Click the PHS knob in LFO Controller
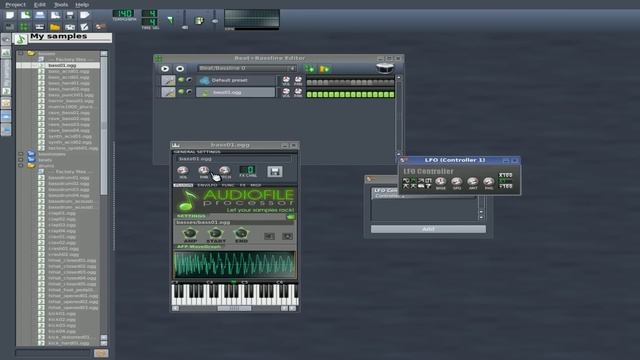Image resolution: width=640 pixels, height=360 pixels. [489, 182]
